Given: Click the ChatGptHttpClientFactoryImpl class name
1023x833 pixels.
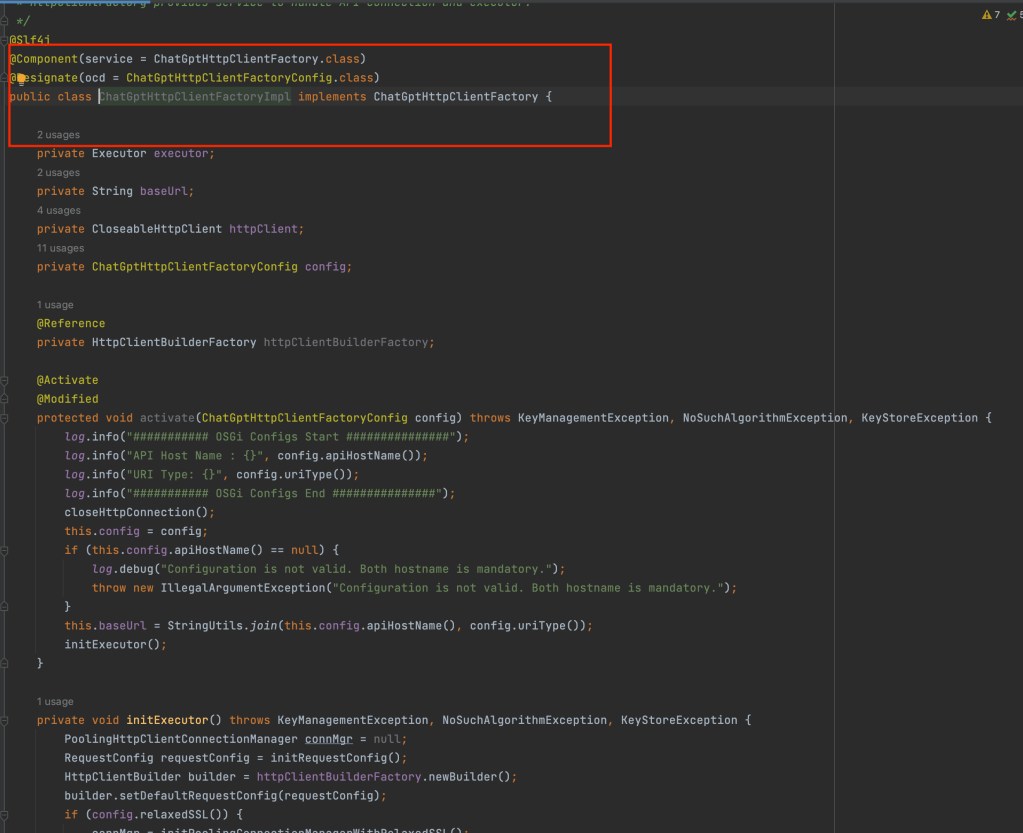Looking at the screenshot, I should coord(195,97).
